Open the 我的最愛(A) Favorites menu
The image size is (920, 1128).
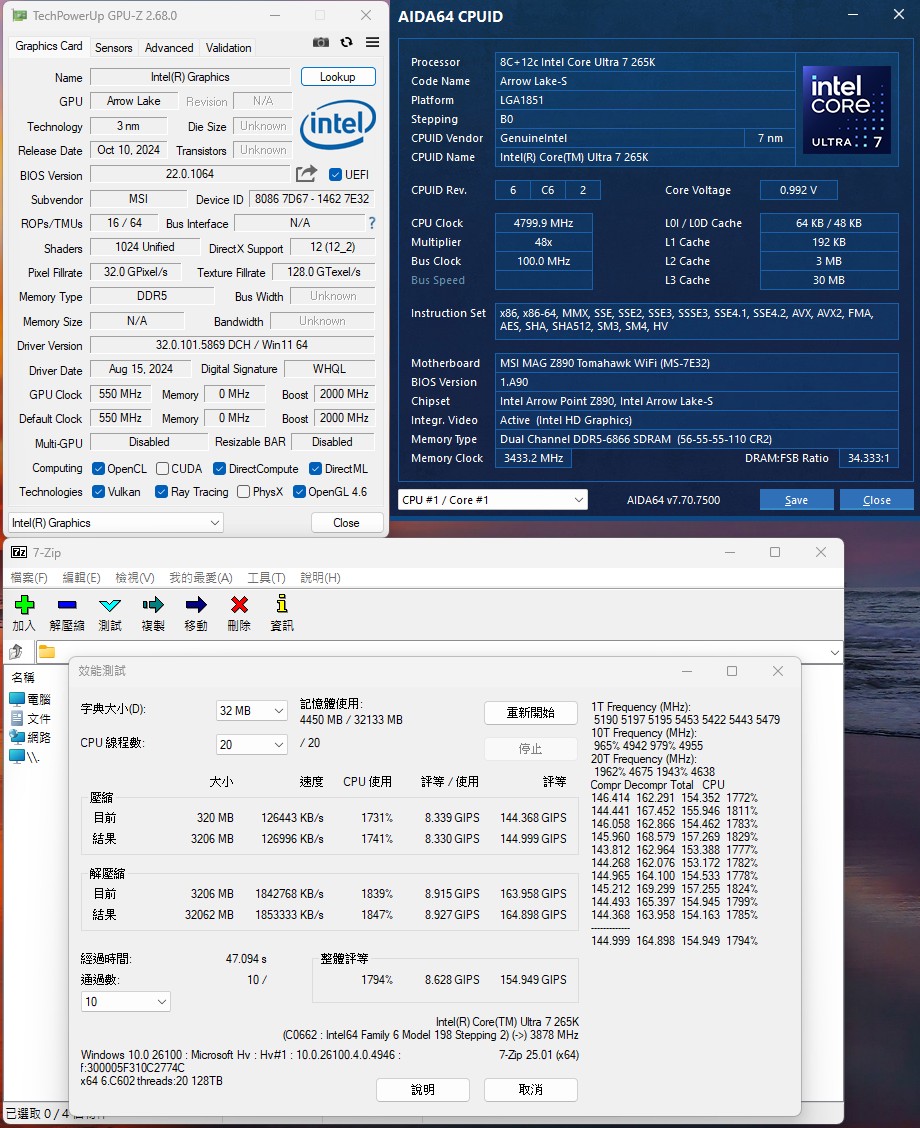point(201,578)
